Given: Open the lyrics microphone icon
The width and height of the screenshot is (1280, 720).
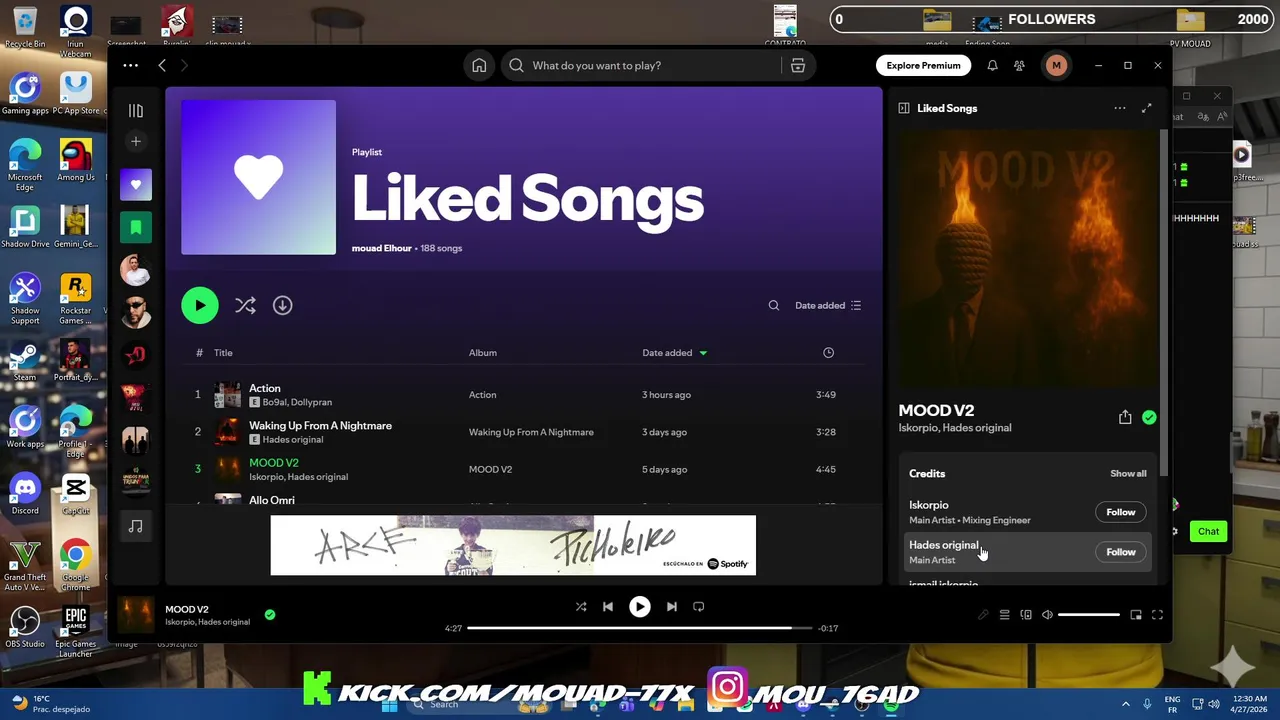Looking at the screenshot, I should point(982,615).
